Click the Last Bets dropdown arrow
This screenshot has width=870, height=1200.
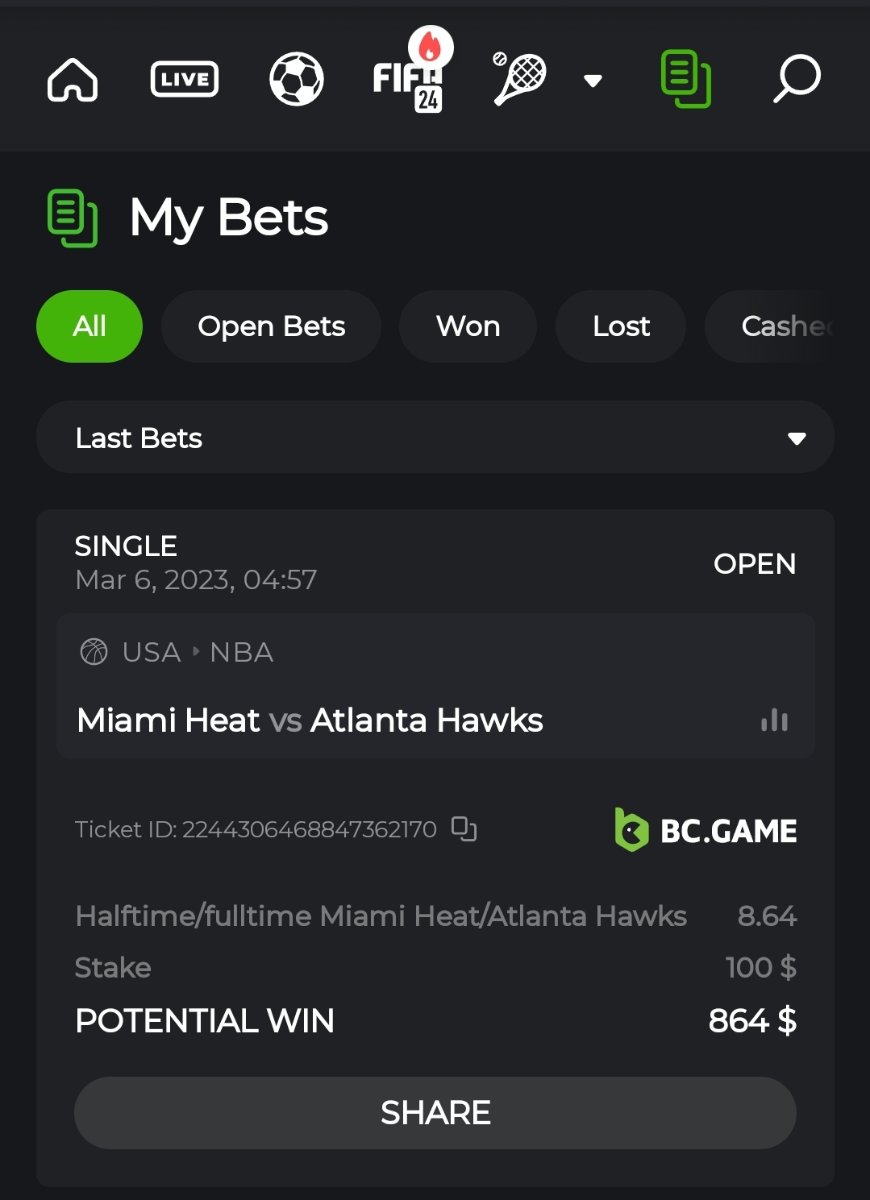796,438
